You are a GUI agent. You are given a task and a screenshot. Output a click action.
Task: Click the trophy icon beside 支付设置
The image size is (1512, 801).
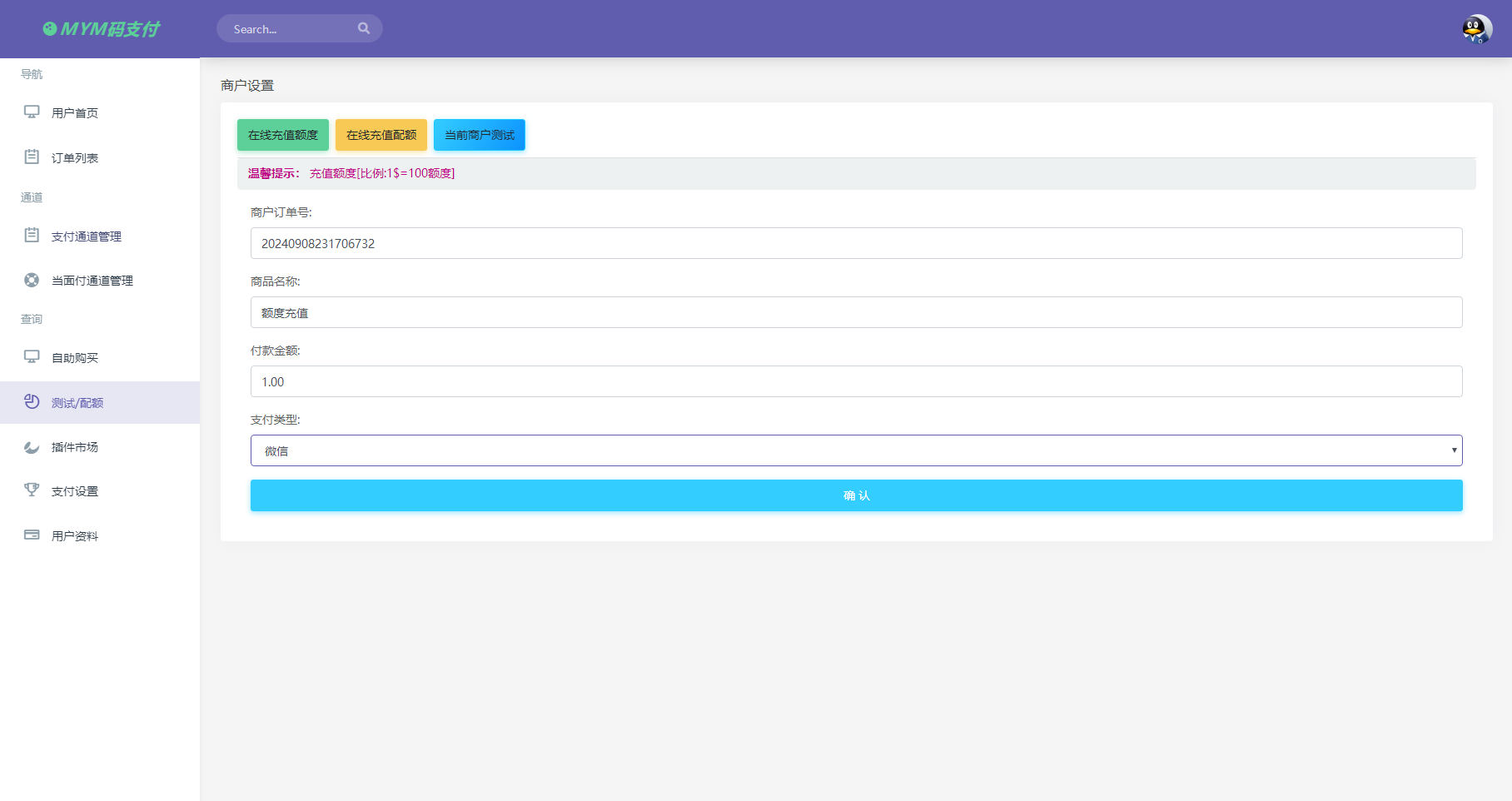click(32, 490)
